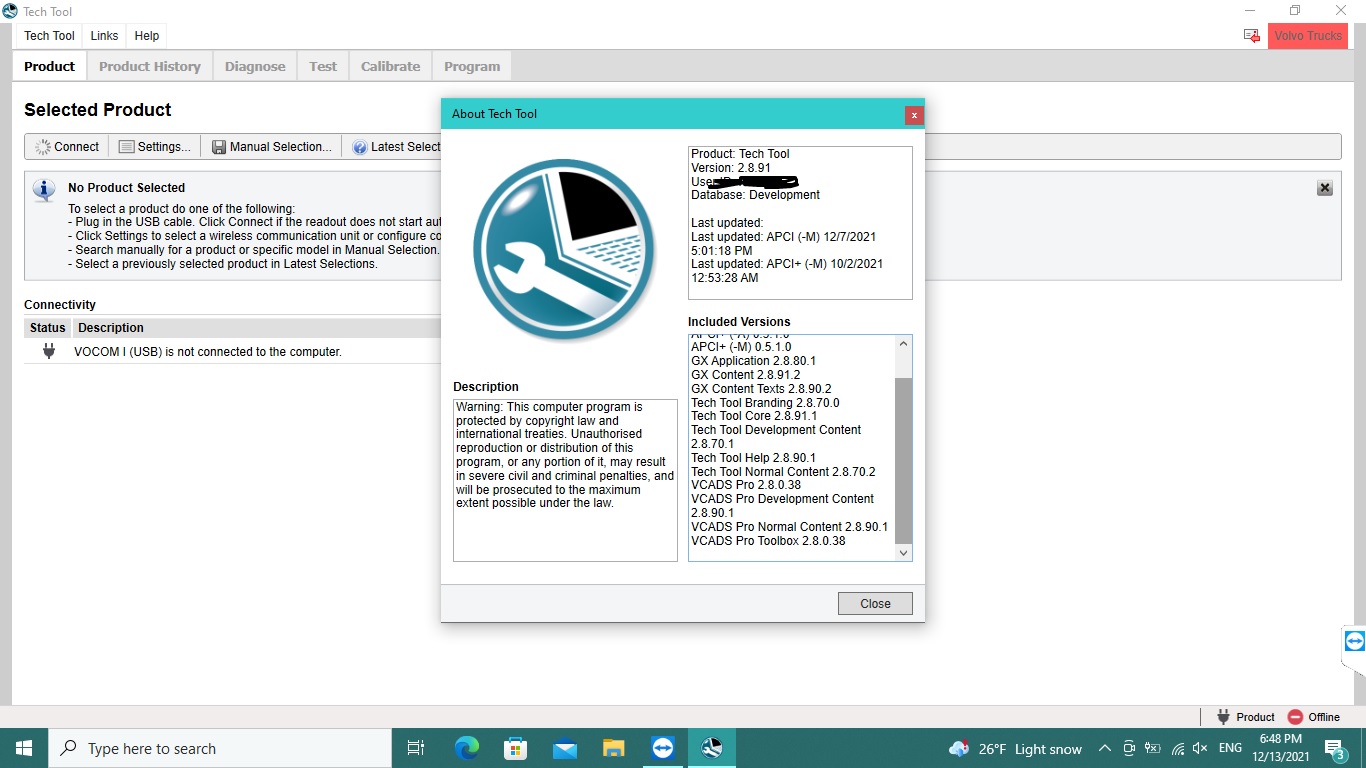Select Tech Tool Core 2.8.91.1 entry
1366x768 pixels.
tap(754, 416)
